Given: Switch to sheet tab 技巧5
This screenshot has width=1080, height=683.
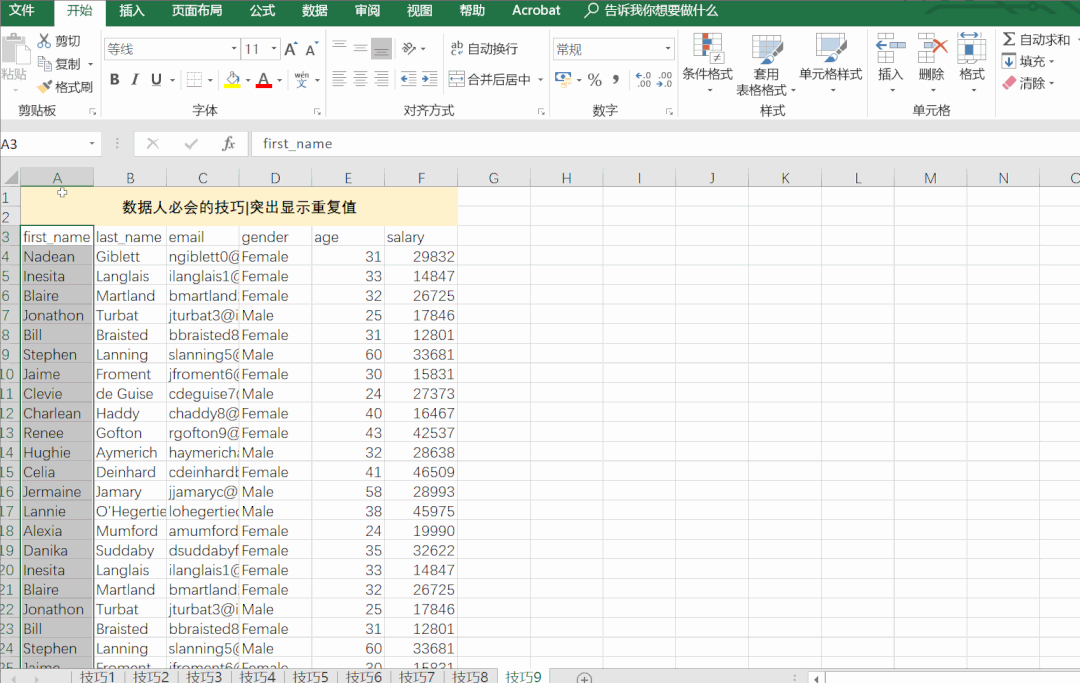Looking at the screenshot, I should click(310, 676).
